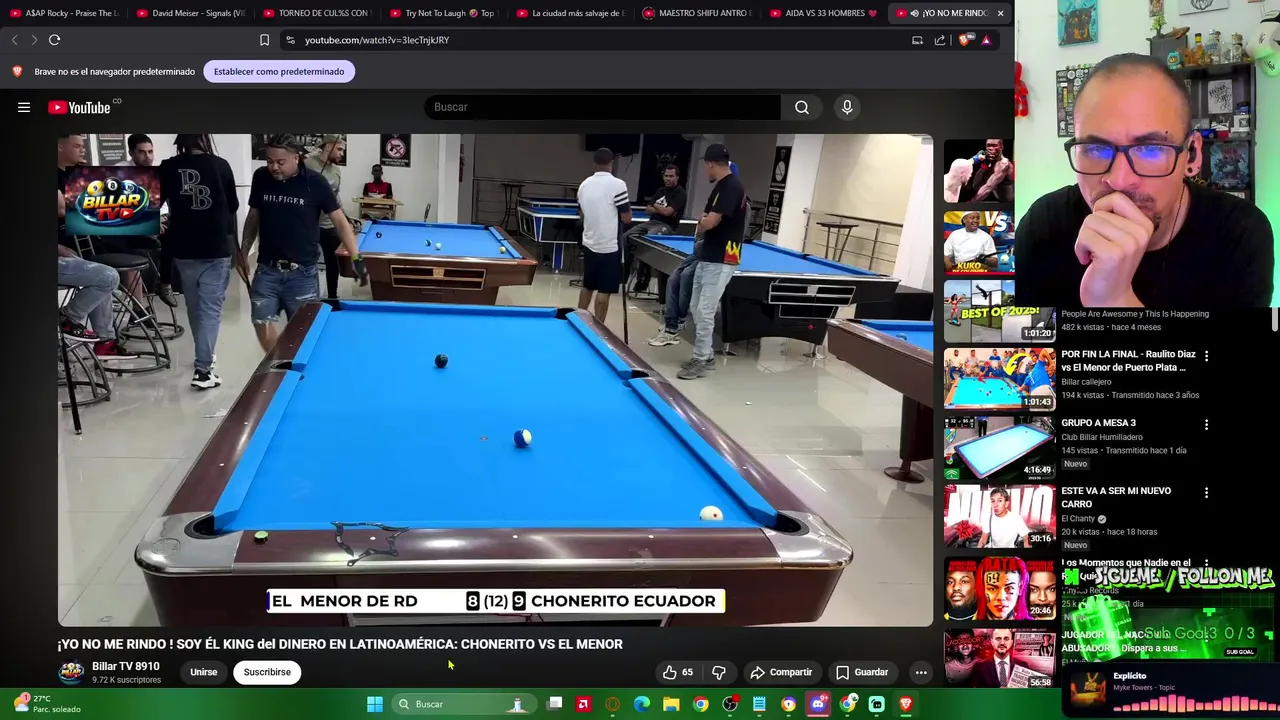Click Establecer como predeterminado button
This screenshot has height=720, width=1280.
coord(279,71)
